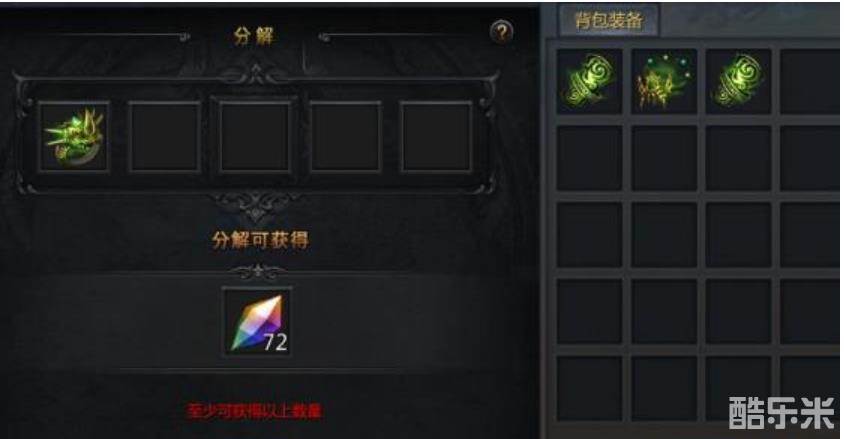
Task: Click the fifth empty decompose slot
Action: tap(436, 137)
